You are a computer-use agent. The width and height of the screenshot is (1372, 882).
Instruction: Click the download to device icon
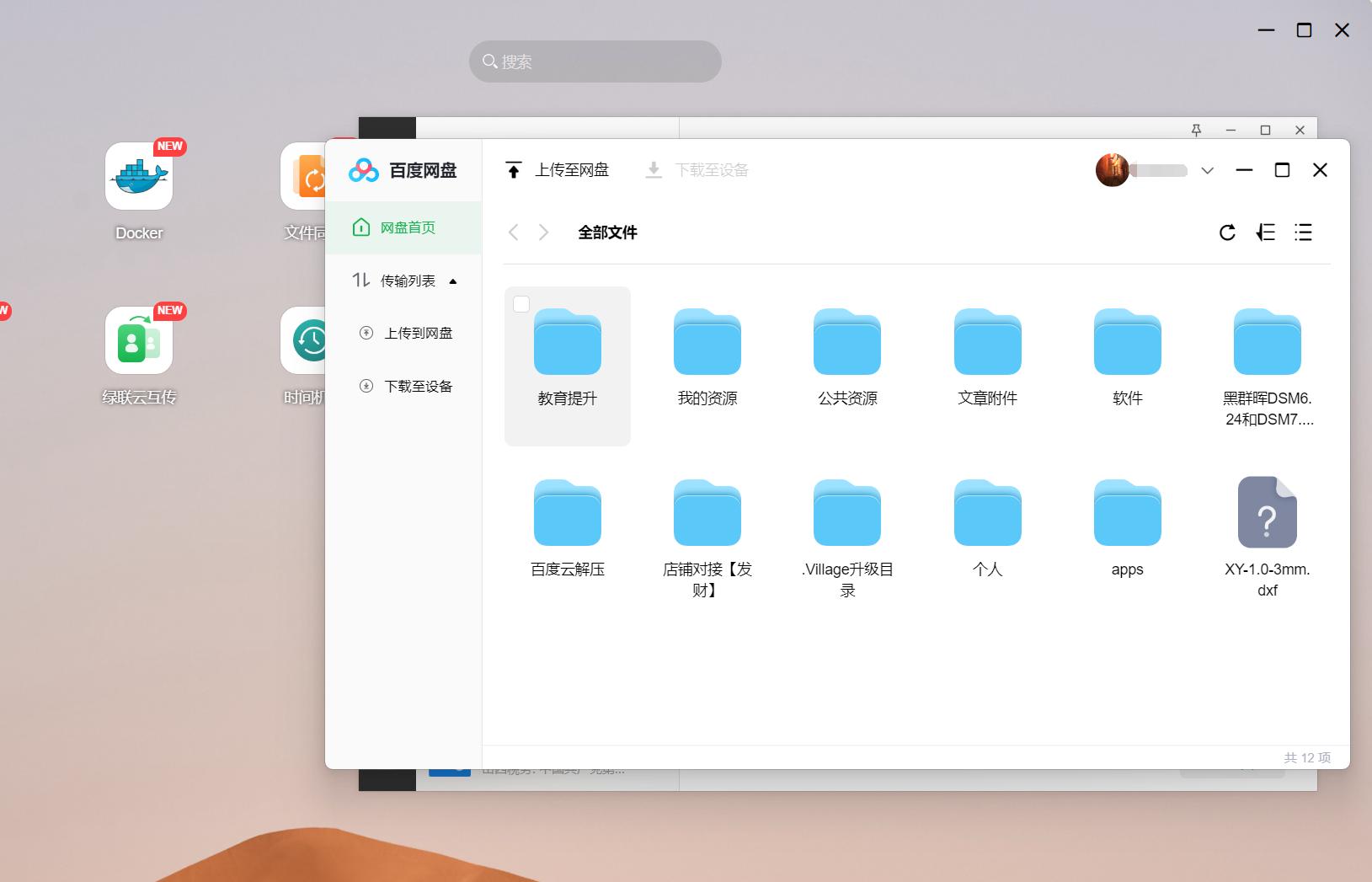[x=654, y=169]
